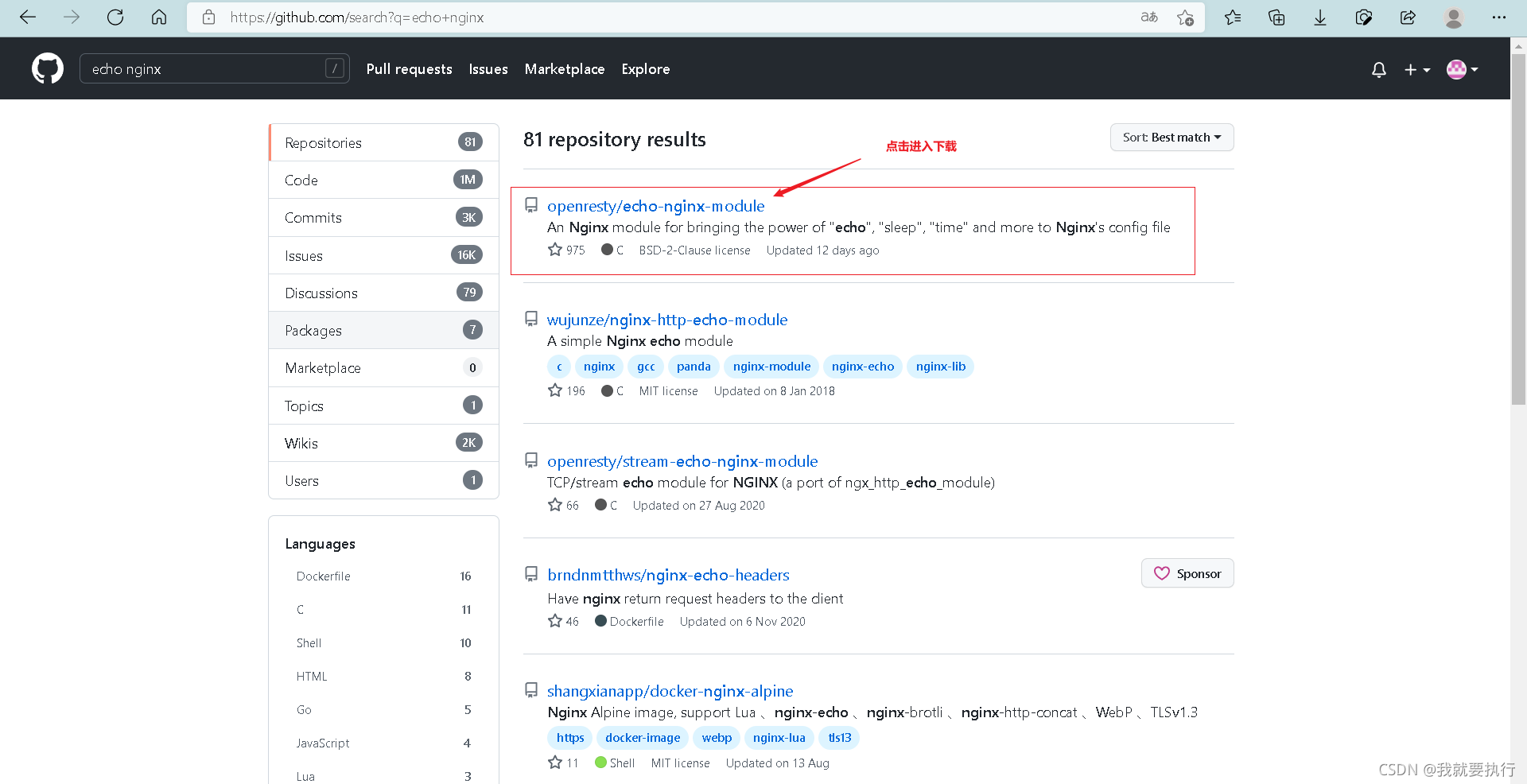The height and width of the screenshot is (784, 1527).
Task: Filter results by Shell language
Action: click(384, 642)
